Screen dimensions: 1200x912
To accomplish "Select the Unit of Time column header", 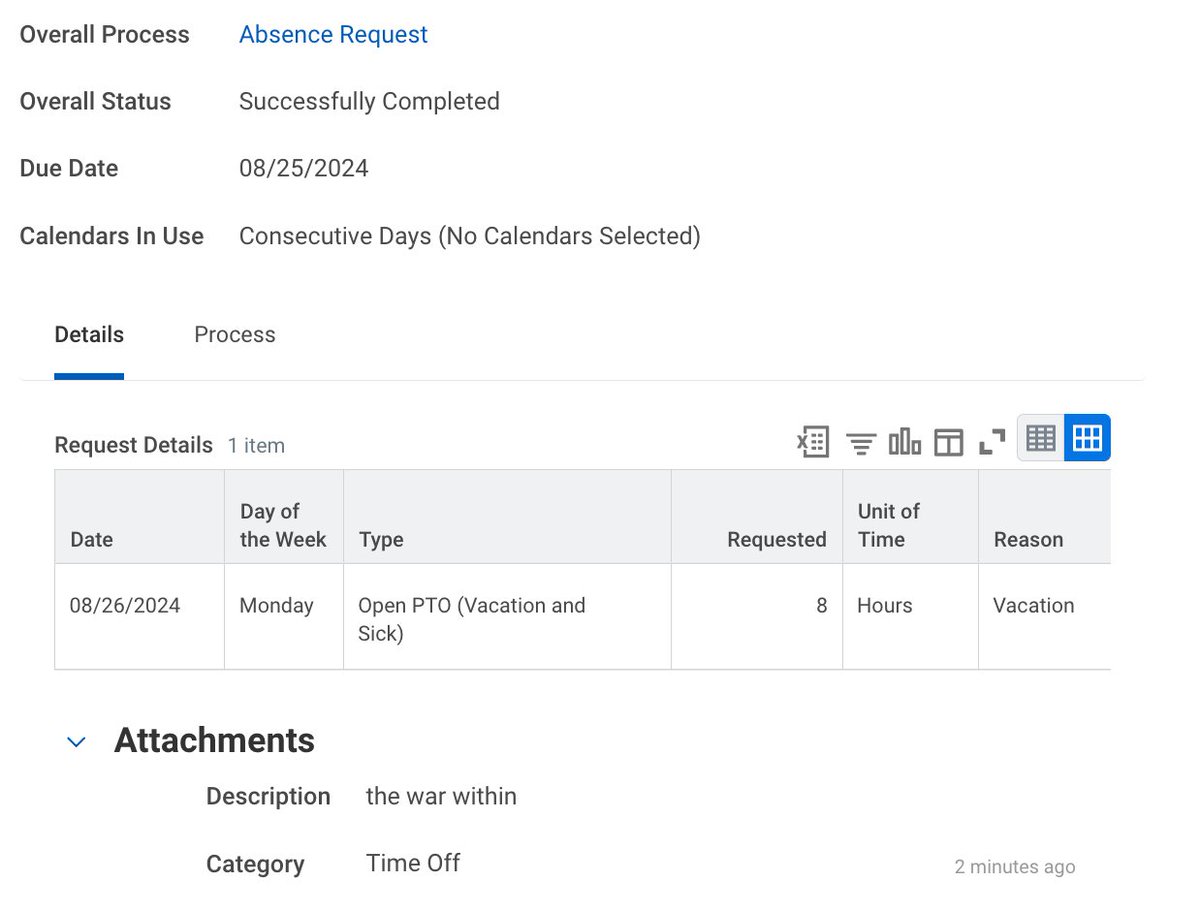I will [x=910, y=517].
